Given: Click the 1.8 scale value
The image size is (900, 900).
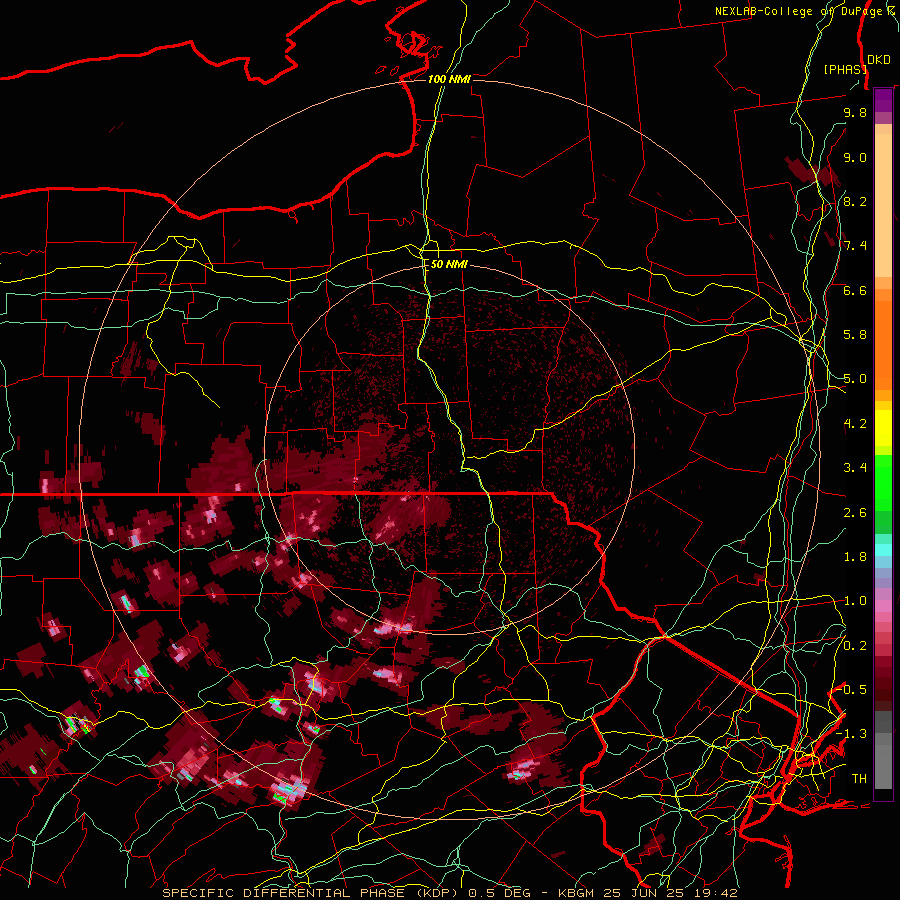Looking at the screenshot, I should click(x=855, y=557).
